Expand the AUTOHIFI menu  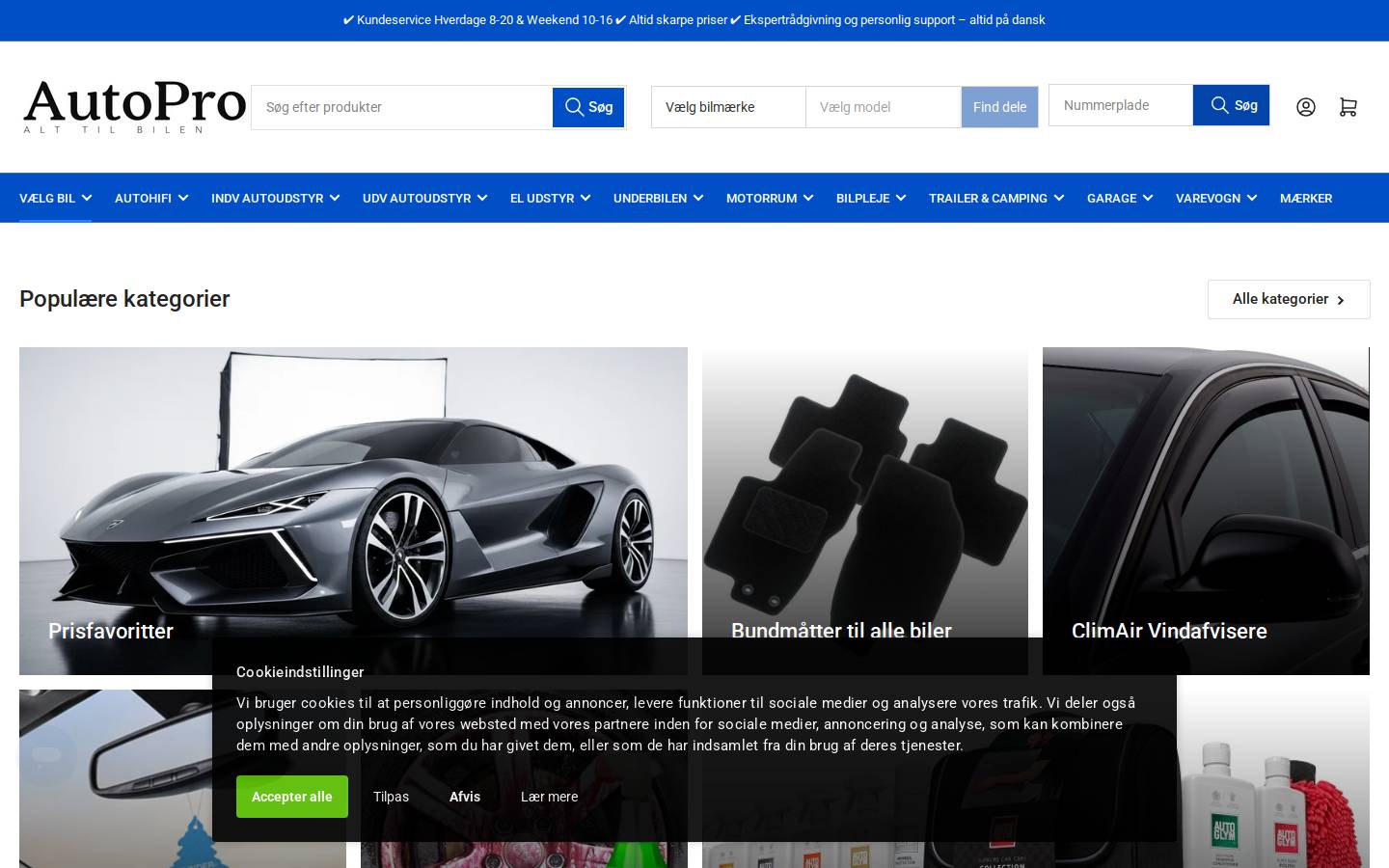pos(151,198)
